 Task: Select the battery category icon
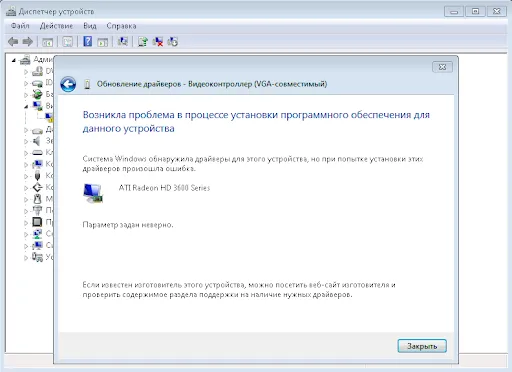point(37,94)
